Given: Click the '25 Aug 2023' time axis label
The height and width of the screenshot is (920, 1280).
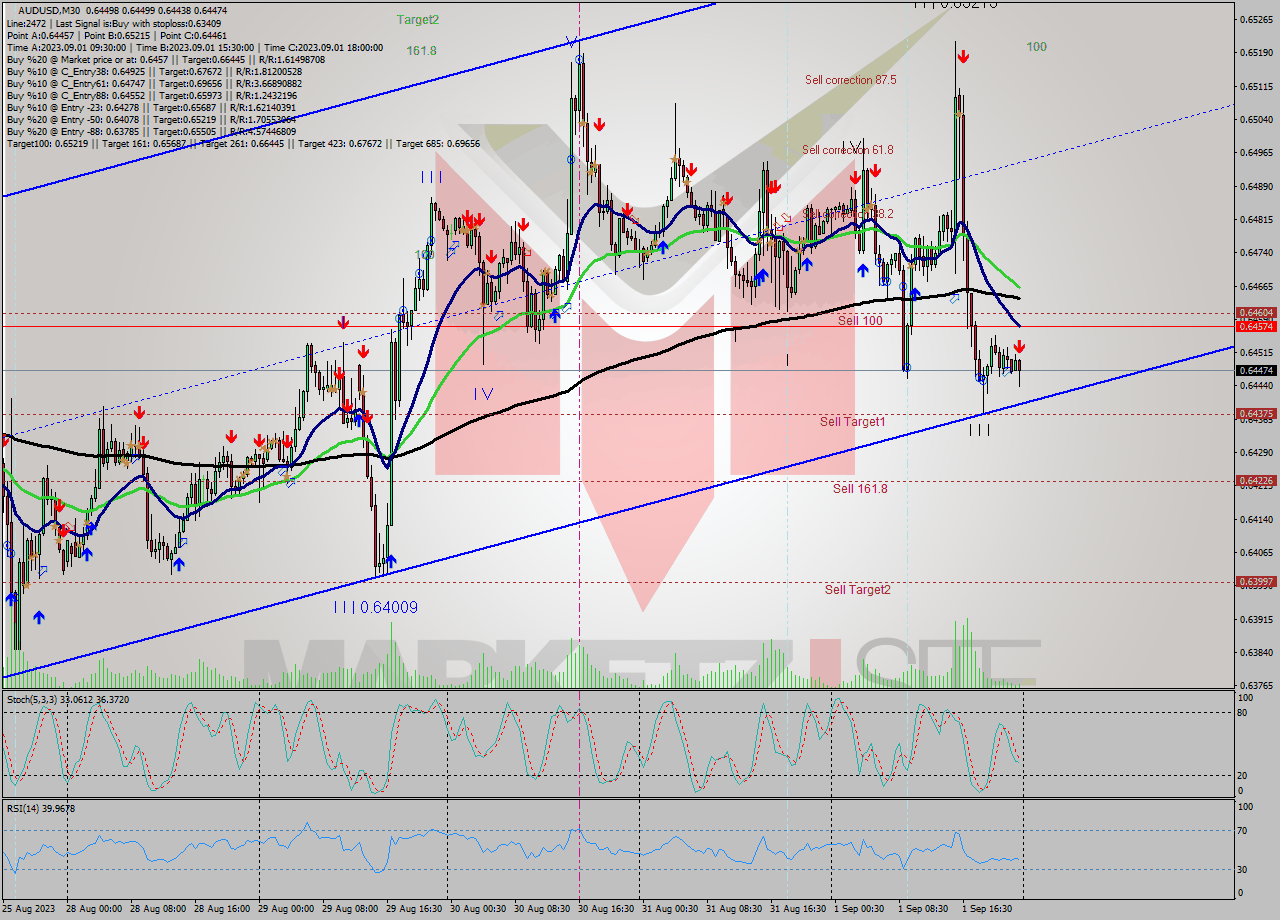Looking at the screenshot, I should (28, 909).
